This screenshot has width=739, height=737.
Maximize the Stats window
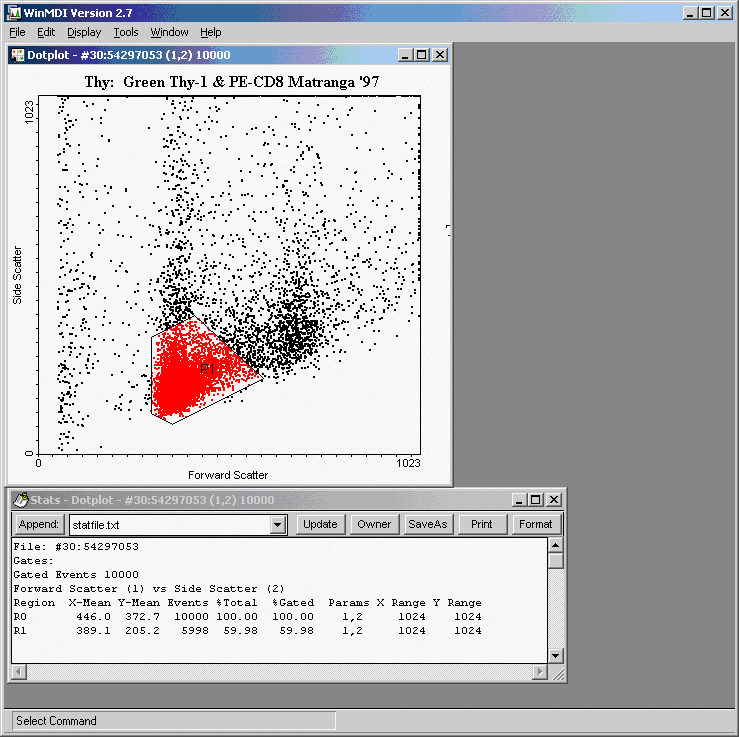[x=535, y=500]
